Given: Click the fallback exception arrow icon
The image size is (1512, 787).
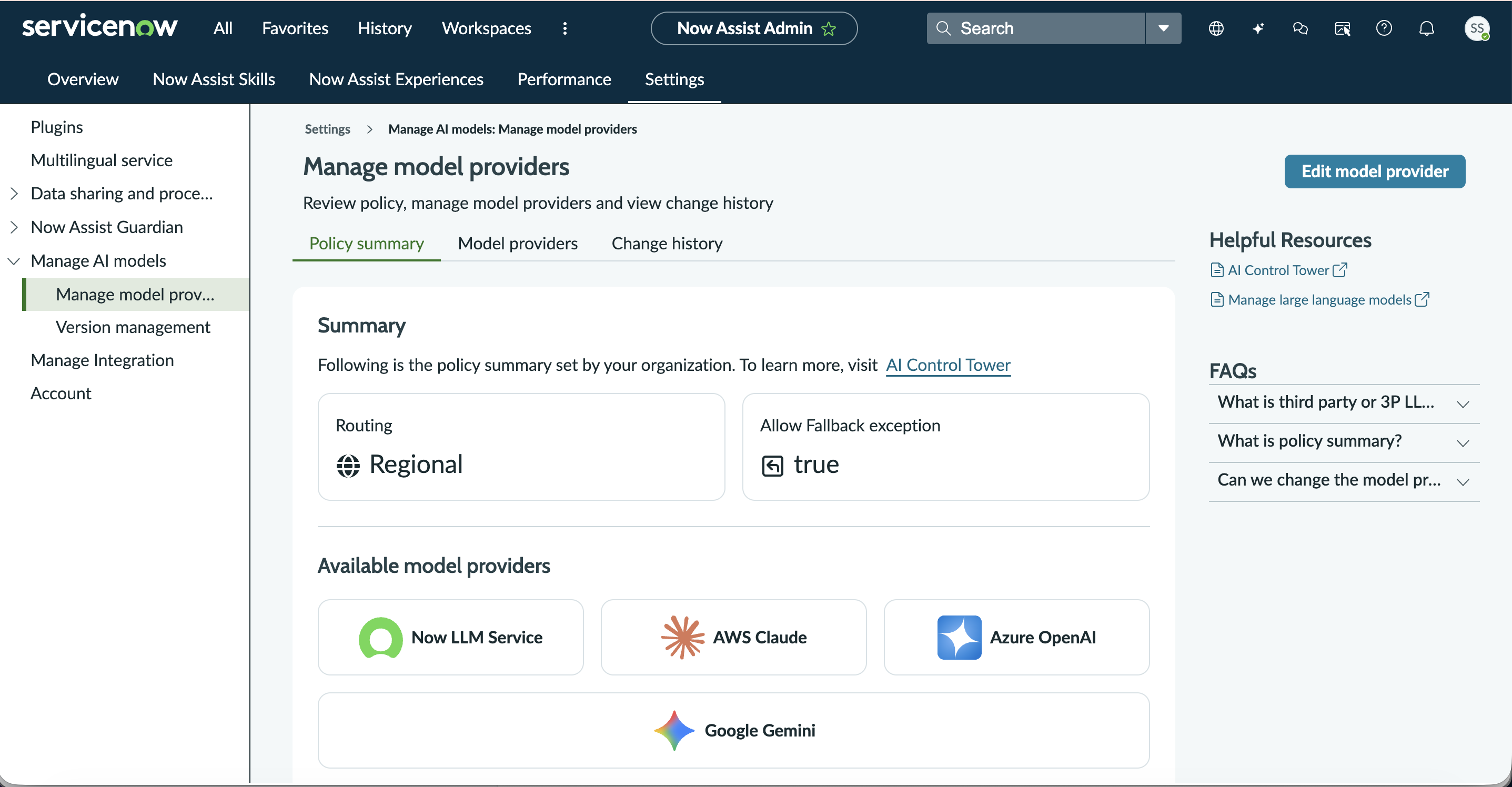Looking at the screenshot, I should [772, 466].
